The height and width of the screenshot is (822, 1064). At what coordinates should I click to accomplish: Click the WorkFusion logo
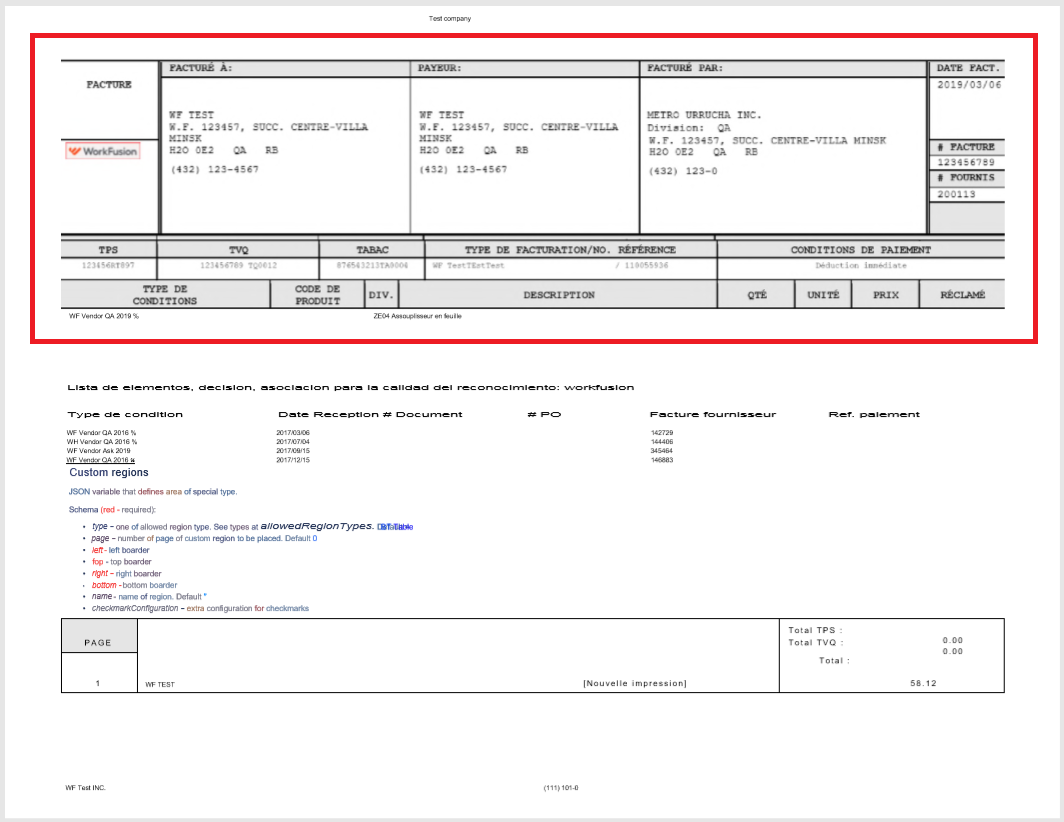102,151
